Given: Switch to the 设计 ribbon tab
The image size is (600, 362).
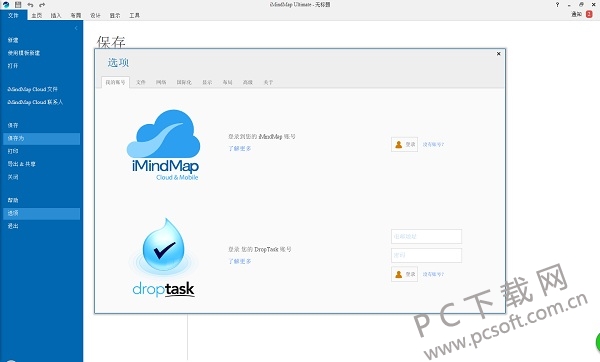Looking at the screenshot, I should 95,15.
